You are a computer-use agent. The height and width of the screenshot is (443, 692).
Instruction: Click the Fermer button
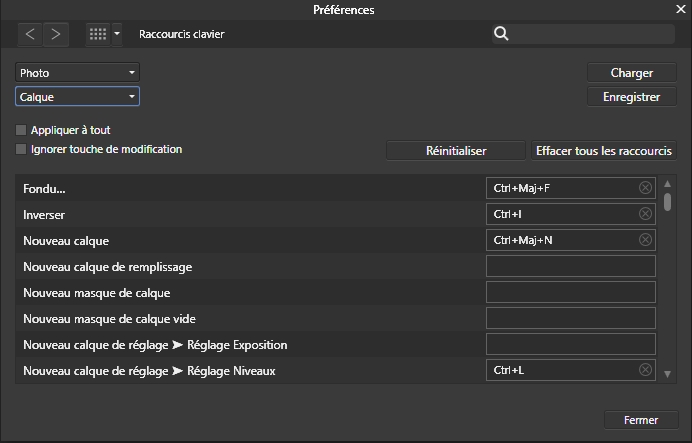[640, 419]
